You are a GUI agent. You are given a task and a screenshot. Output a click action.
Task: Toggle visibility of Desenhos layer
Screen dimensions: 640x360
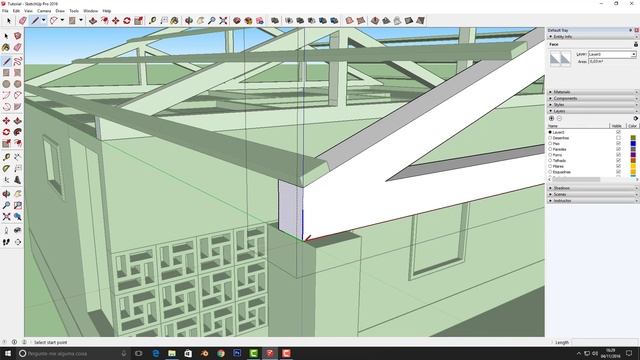point(618,138)
